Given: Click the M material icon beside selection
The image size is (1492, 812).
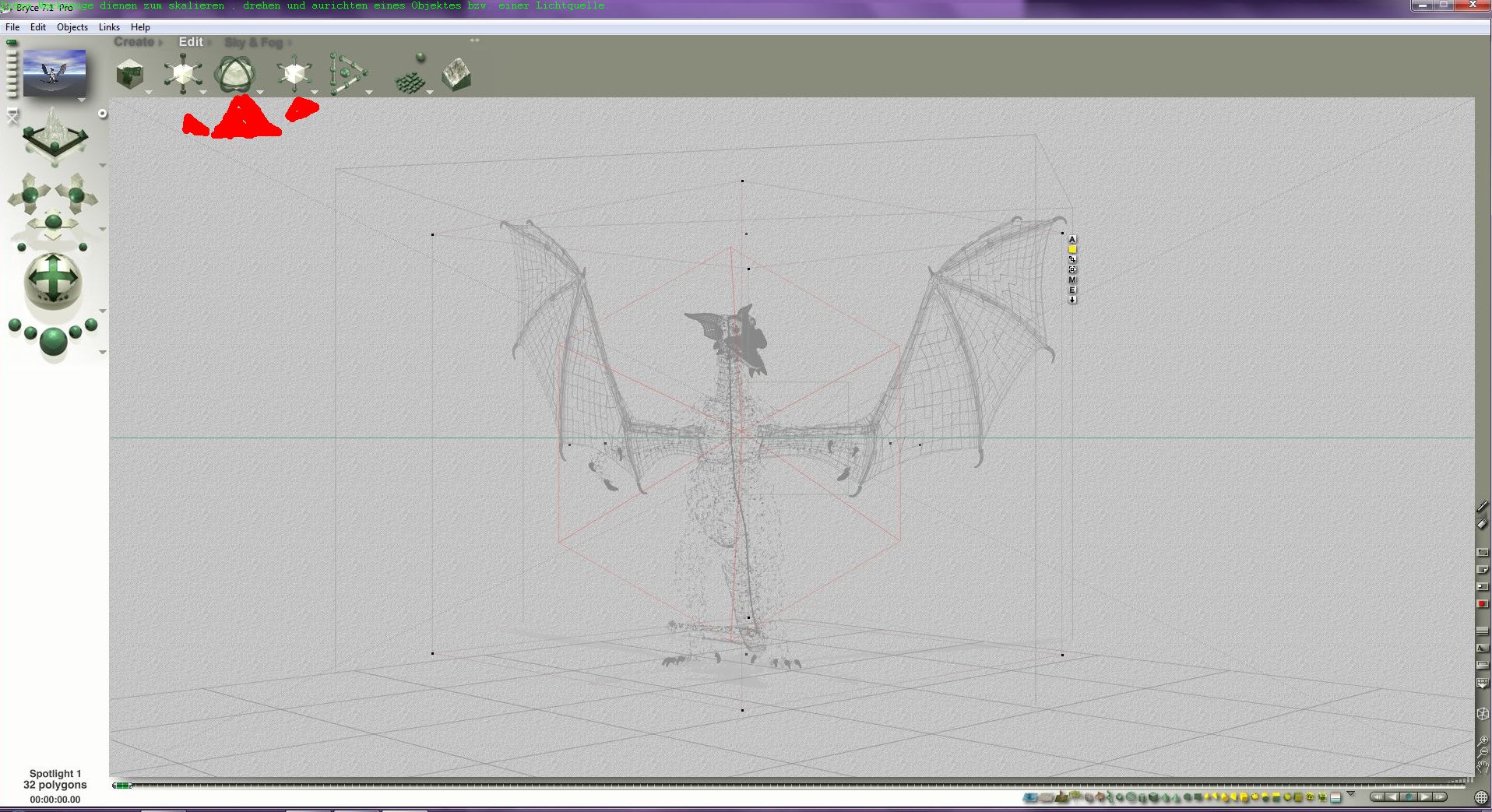Looking at the screenshot, I should [x=1072, y=279].
